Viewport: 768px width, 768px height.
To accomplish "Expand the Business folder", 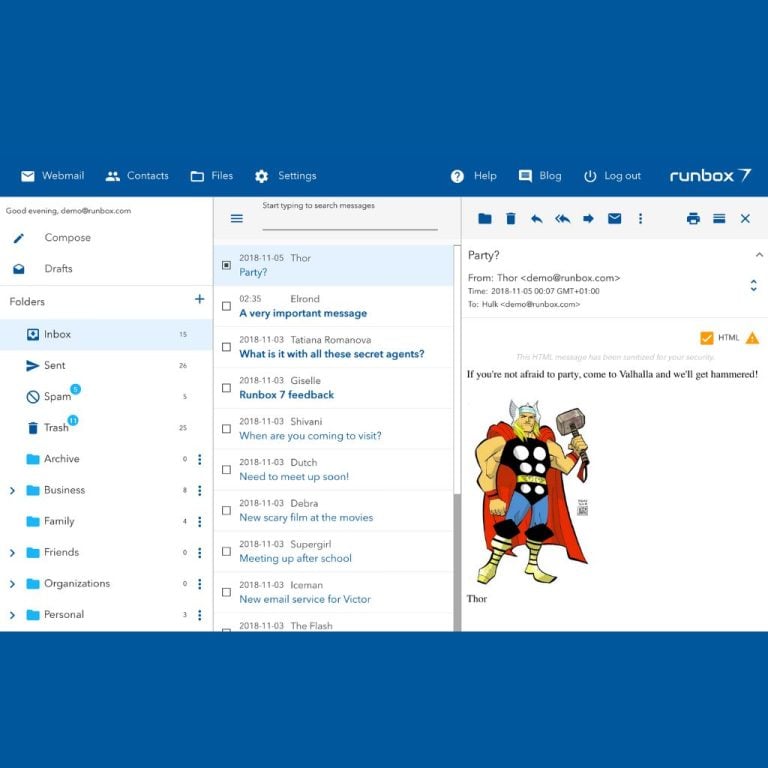I will pos(12,490).
